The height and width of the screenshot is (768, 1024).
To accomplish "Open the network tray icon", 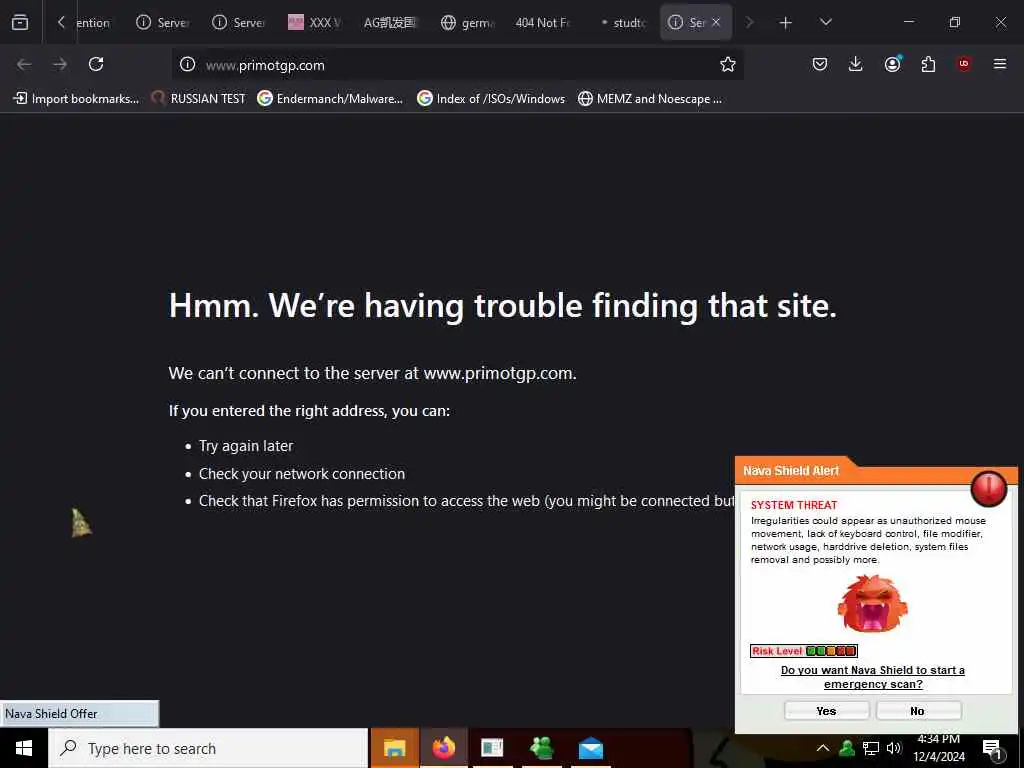I will [x=871, y=748].
